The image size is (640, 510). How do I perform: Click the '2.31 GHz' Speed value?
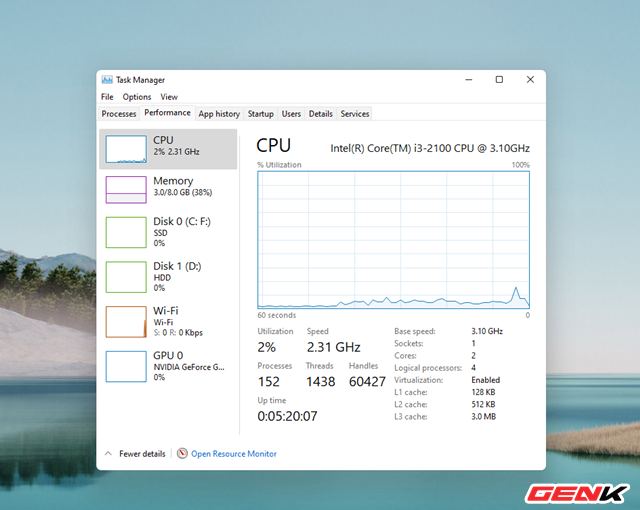click(x=333, y=347)
